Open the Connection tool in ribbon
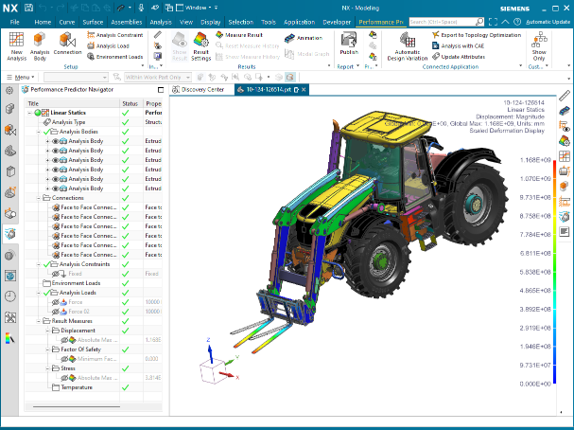The width and height of the screenshot is (574, 430). pos(67,43)
